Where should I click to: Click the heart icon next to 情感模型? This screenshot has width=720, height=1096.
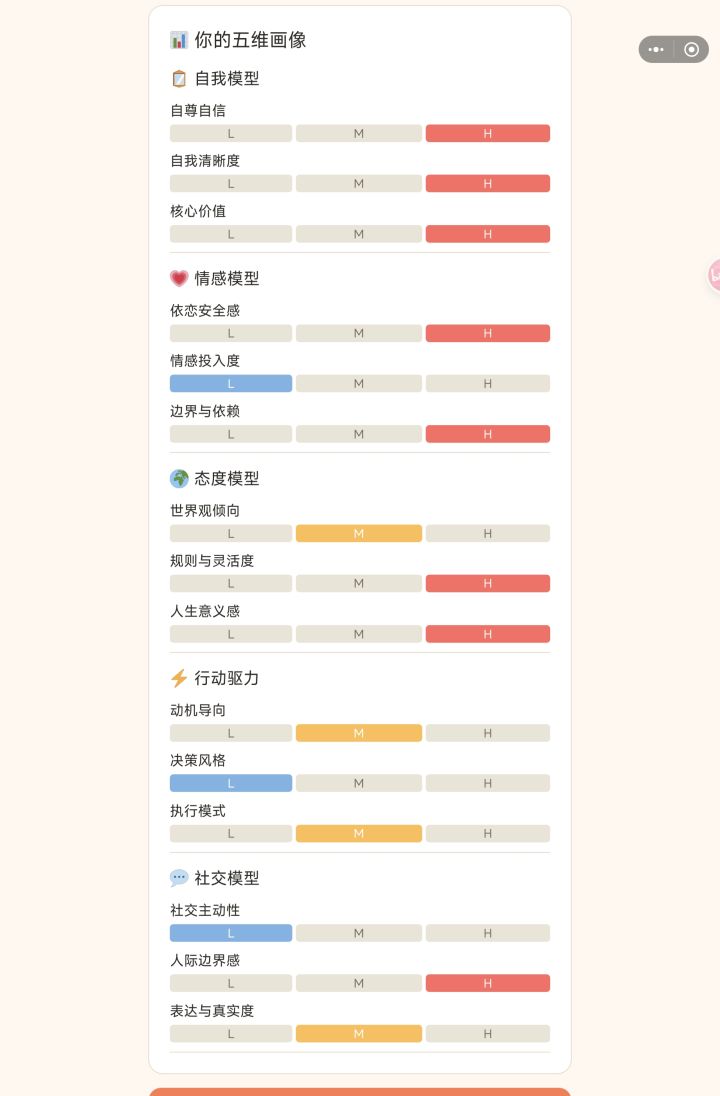(x=179, y=278)
